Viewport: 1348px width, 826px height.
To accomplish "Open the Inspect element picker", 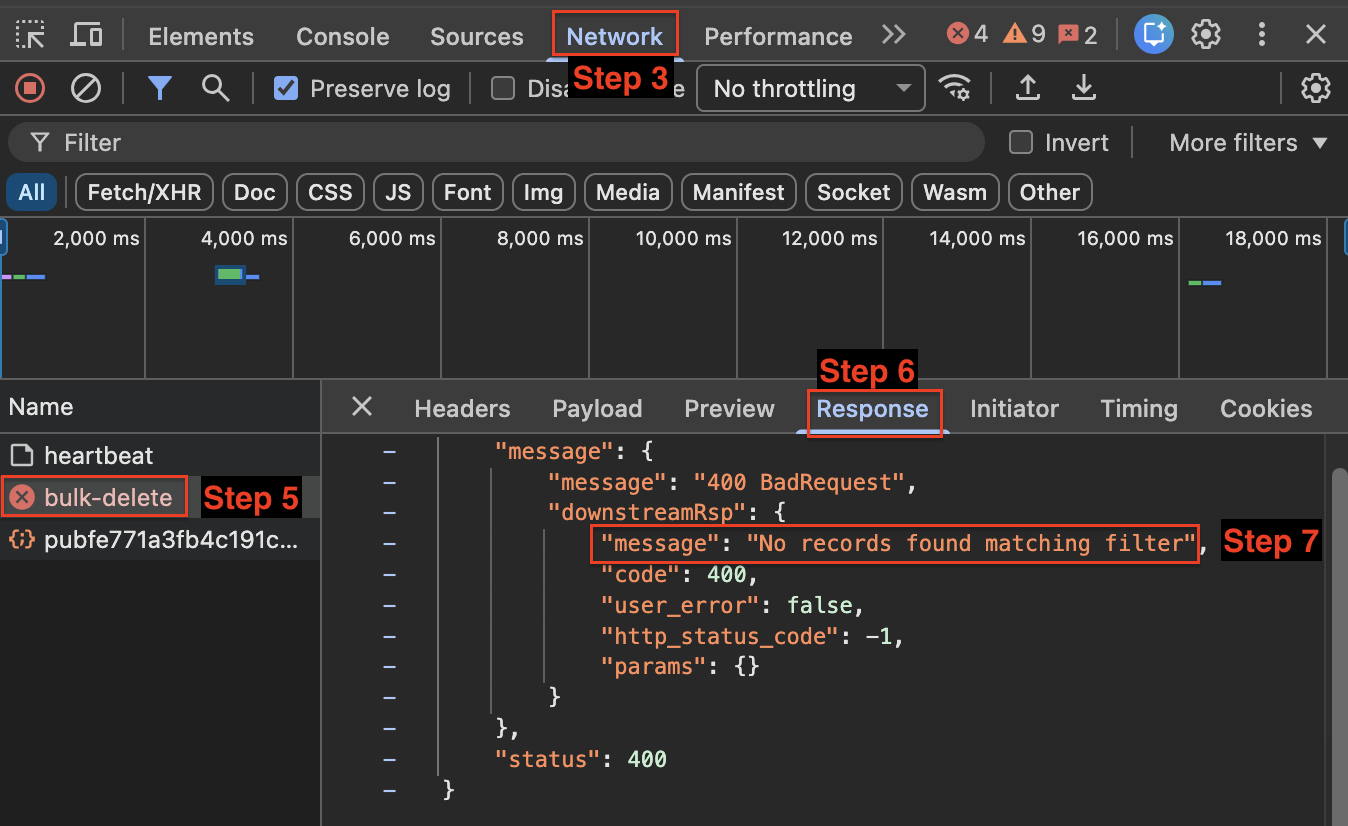I will point(30,34).
